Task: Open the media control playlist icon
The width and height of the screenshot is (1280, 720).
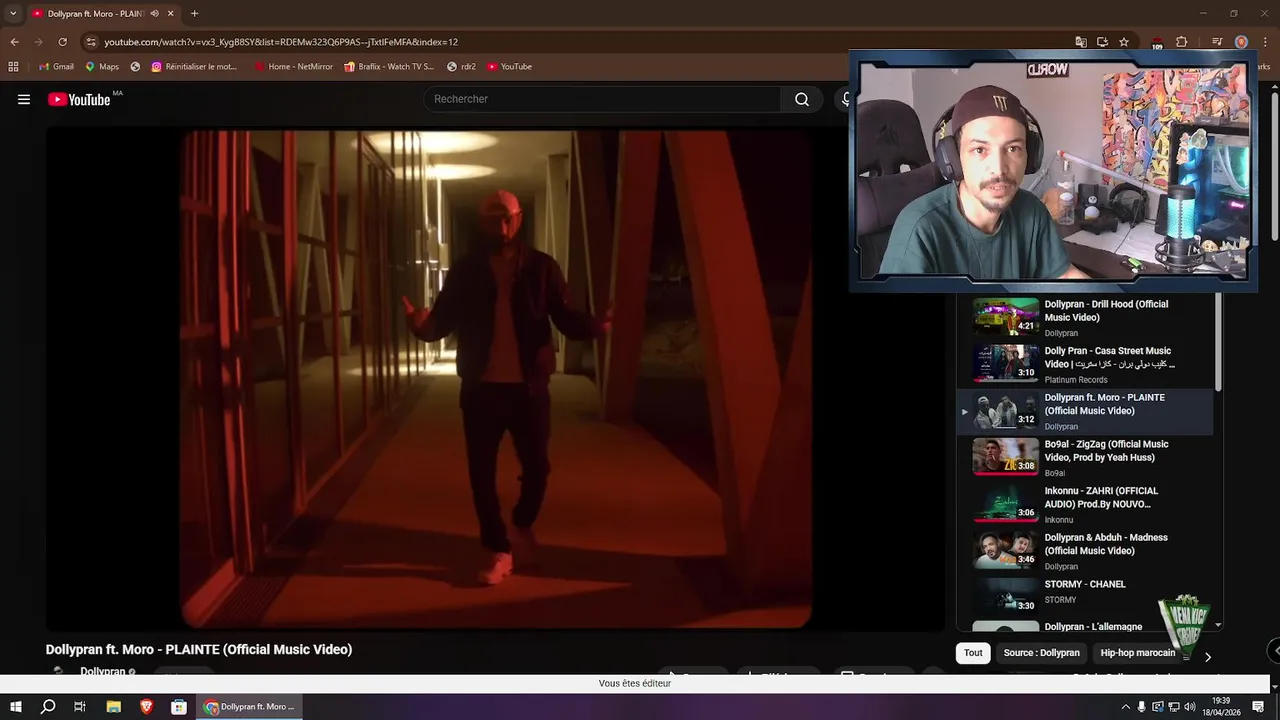Action: [1217, 42]
